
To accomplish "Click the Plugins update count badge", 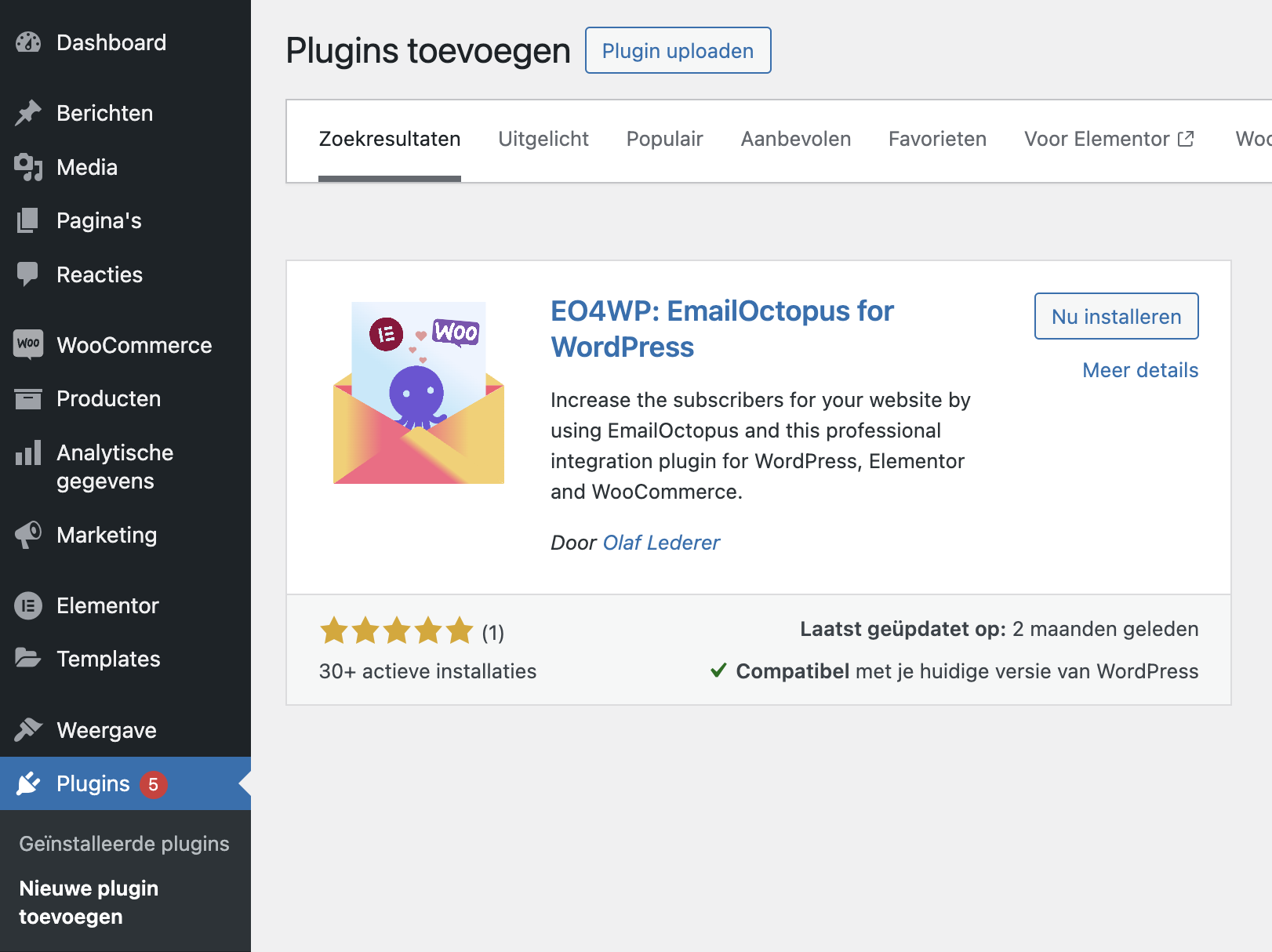I will (x=154, y=784).
